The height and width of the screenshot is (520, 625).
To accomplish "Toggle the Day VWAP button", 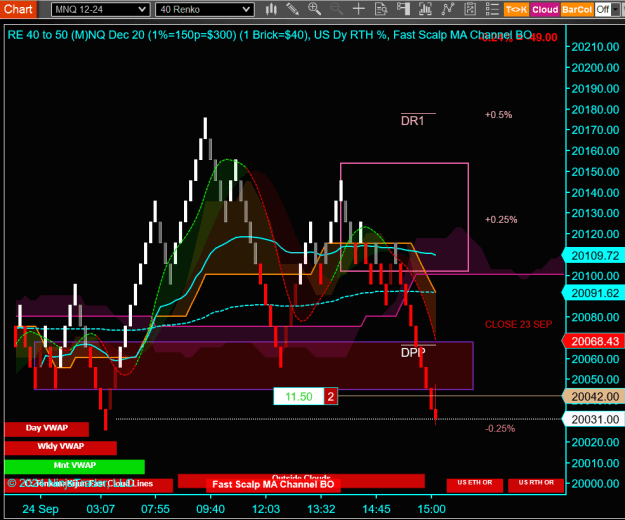I will [x=47, y=429].
